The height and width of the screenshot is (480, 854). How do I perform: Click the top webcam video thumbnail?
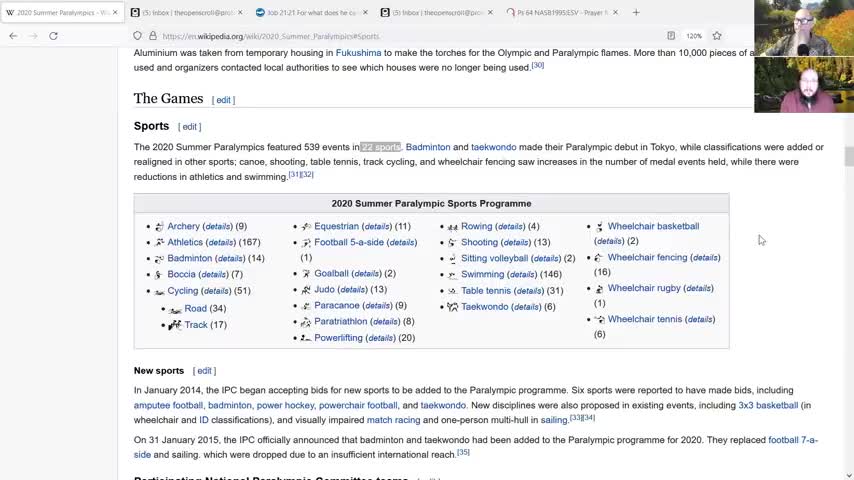(x=804, y=28)
